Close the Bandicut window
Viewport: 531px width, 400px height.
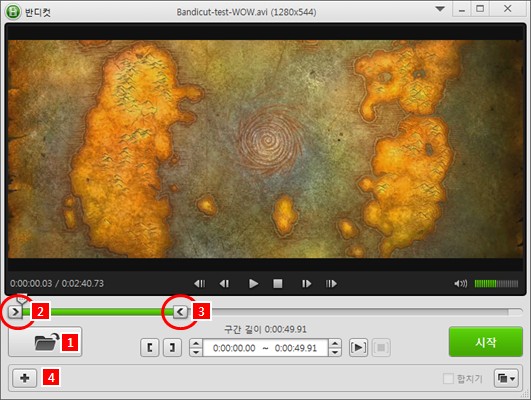pyautogui.click(x=507, y=9)
